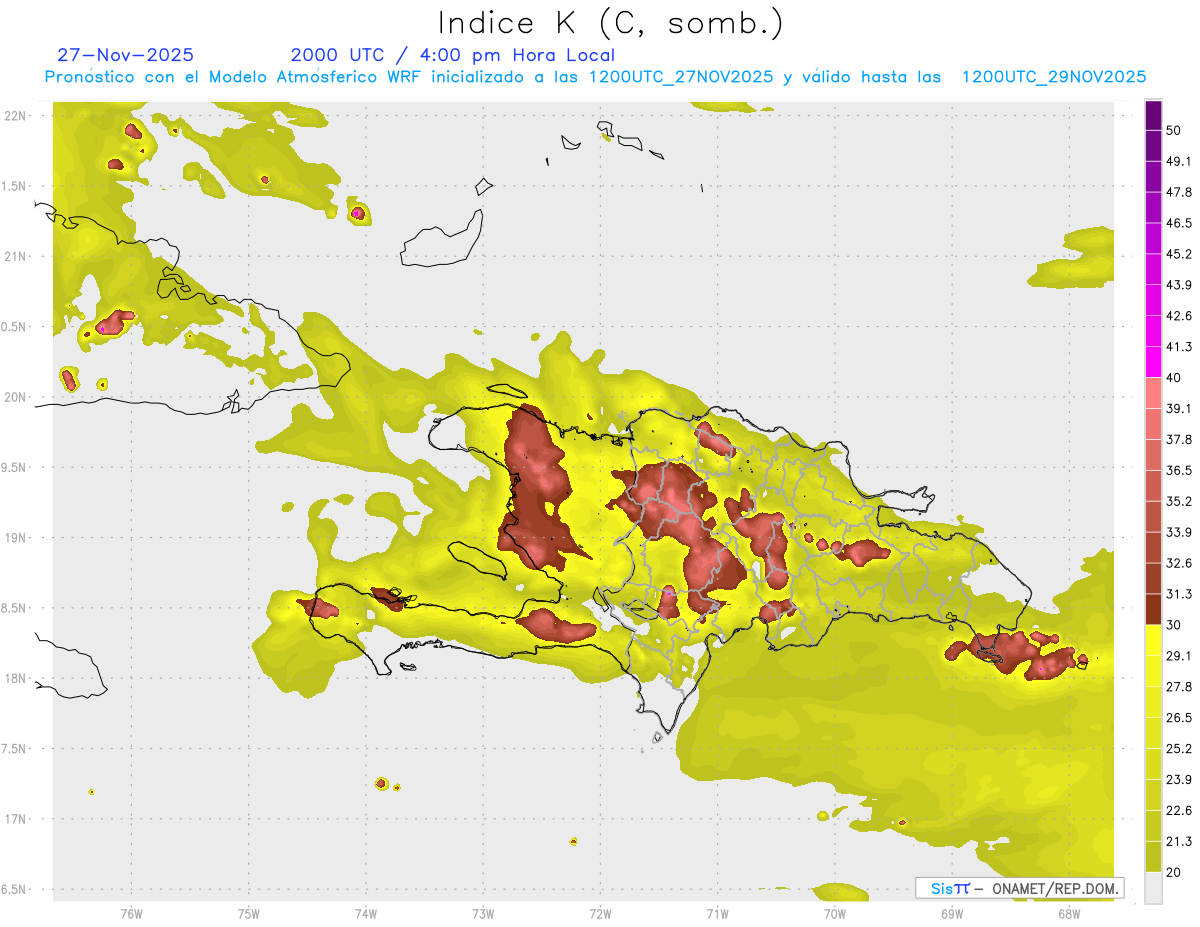
Task: Click the '75W' longitude label
Action: tap(248, 913)
